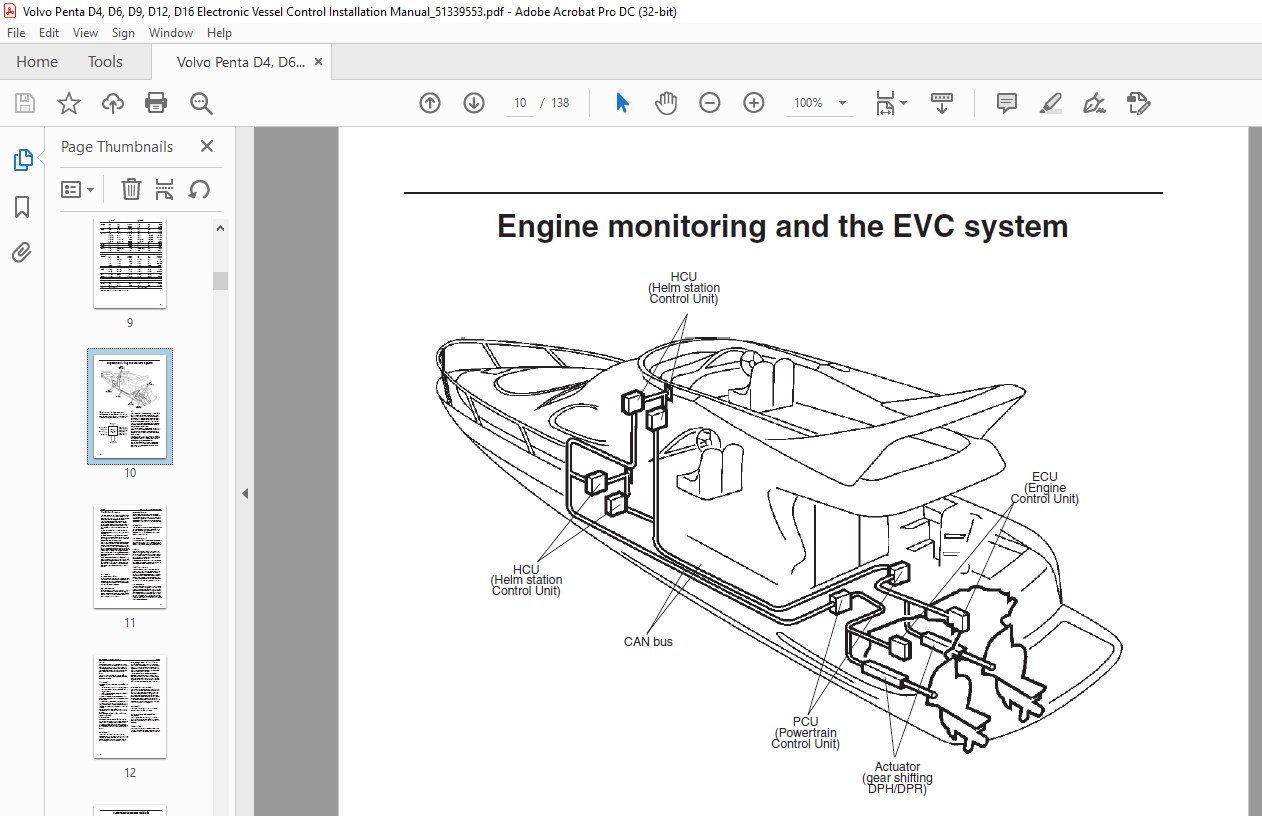Screen dimensions: 1262x816
Task: Select the Highlight text pen
Action: [1050, 103]
